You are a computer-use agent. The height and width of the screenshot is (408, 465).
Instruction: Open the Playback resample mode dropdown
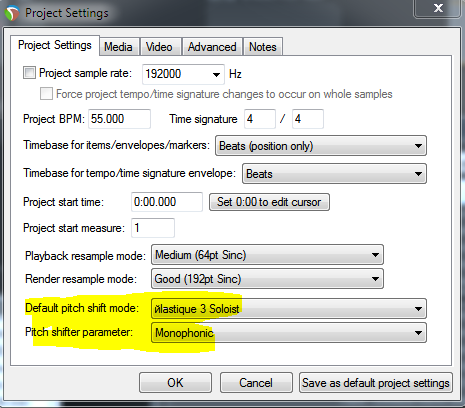point(267,255)
